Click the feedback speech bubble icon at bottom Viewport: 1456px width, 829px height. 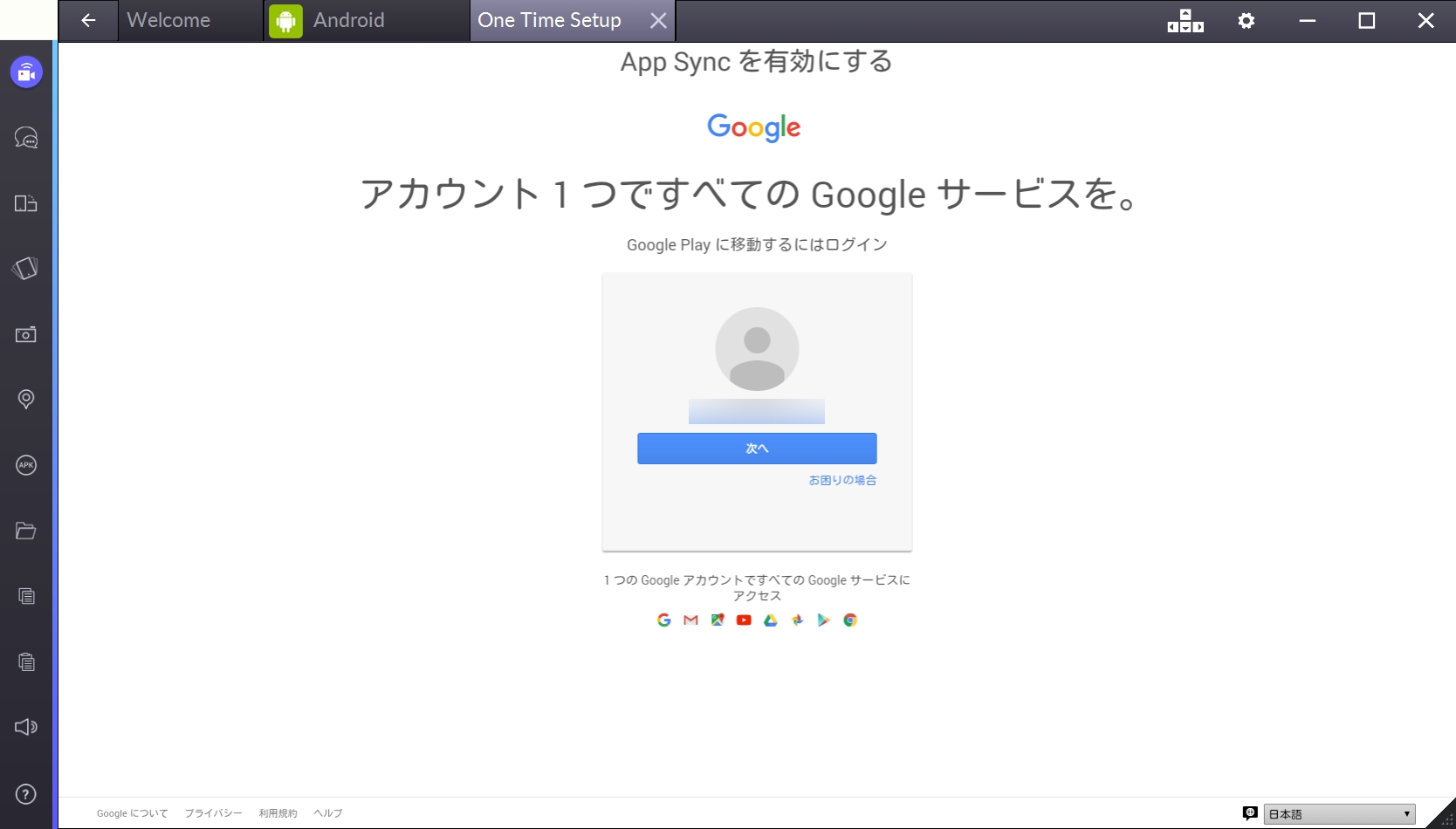tap(1250, 813)
